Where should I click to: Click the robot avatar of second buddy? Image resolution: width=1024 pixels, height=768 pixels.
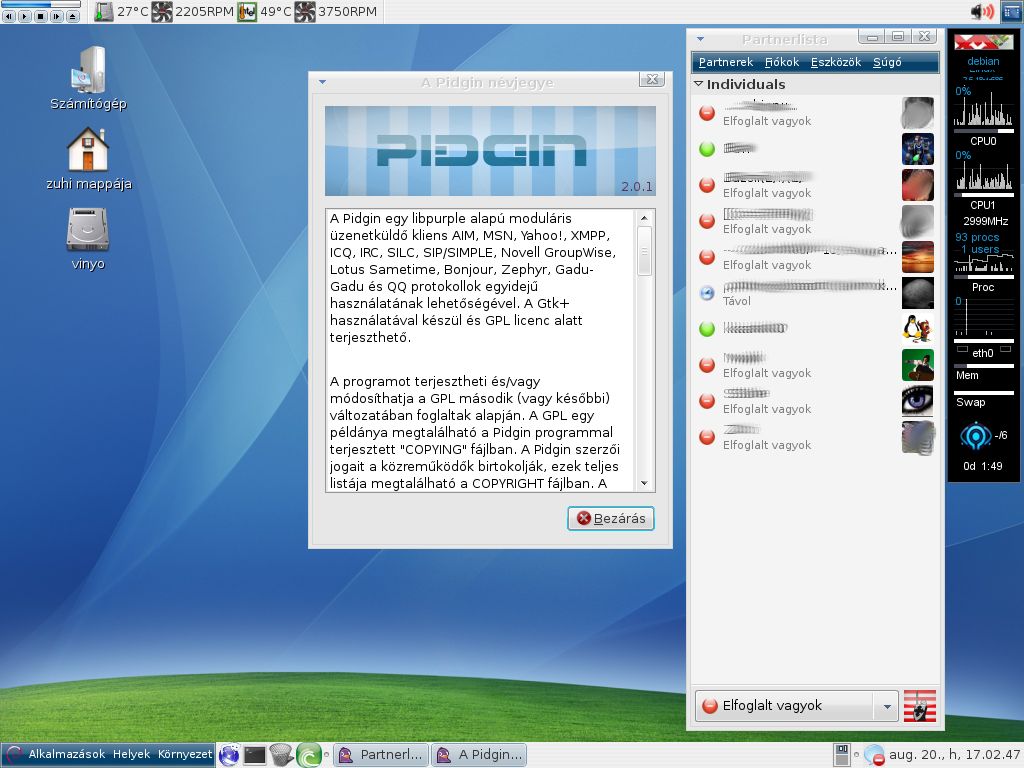click(x=918, y=149)
